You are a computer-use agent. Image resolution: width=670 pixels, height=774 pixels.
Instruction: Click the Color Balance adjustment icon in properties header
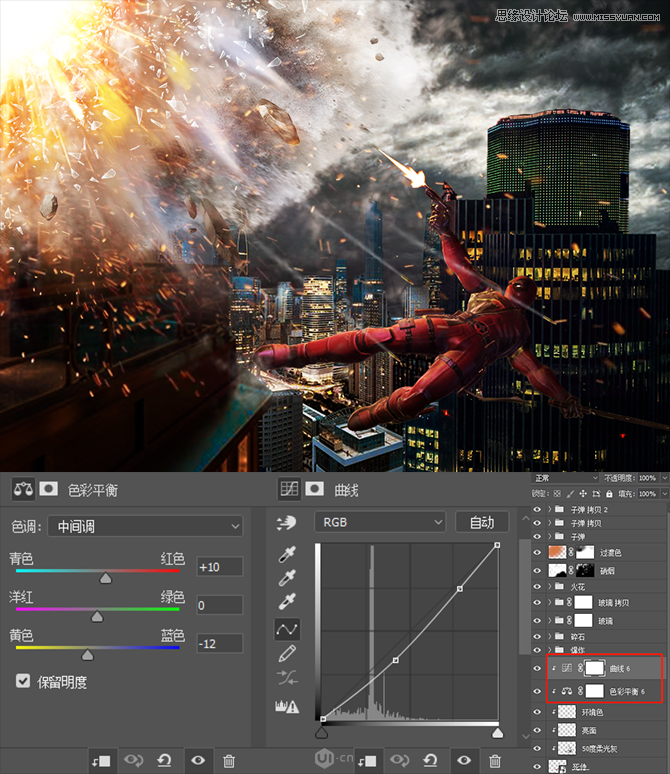point(23,489)
